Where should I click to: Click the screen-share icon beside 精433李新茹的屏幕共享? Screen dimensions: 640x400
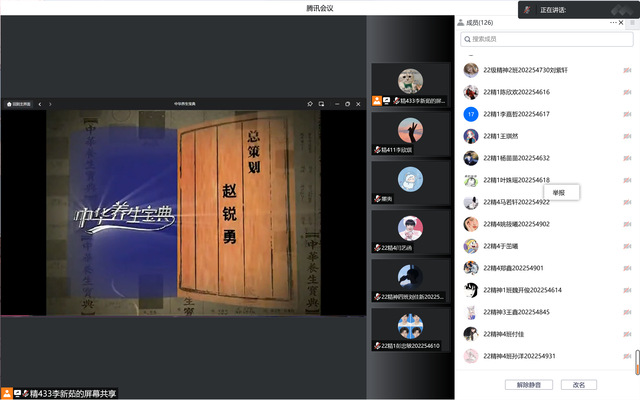[17, 394]
